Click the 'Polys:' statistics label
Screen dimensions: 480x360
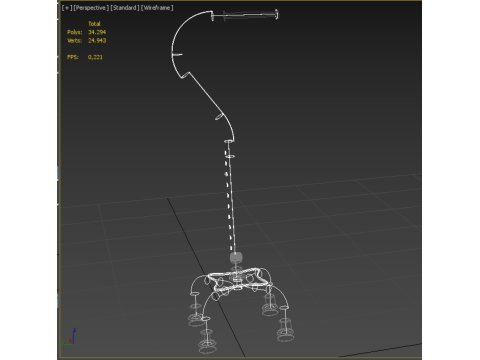pyautogui.click(x=75, y=32)
